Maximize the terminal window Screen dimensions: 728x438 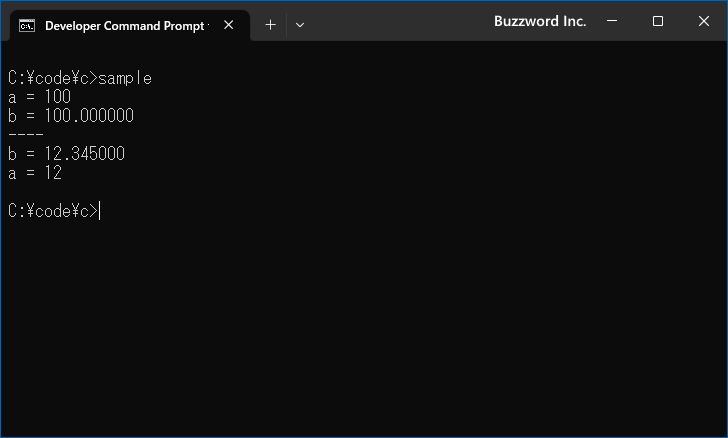(x=658, y=21)
